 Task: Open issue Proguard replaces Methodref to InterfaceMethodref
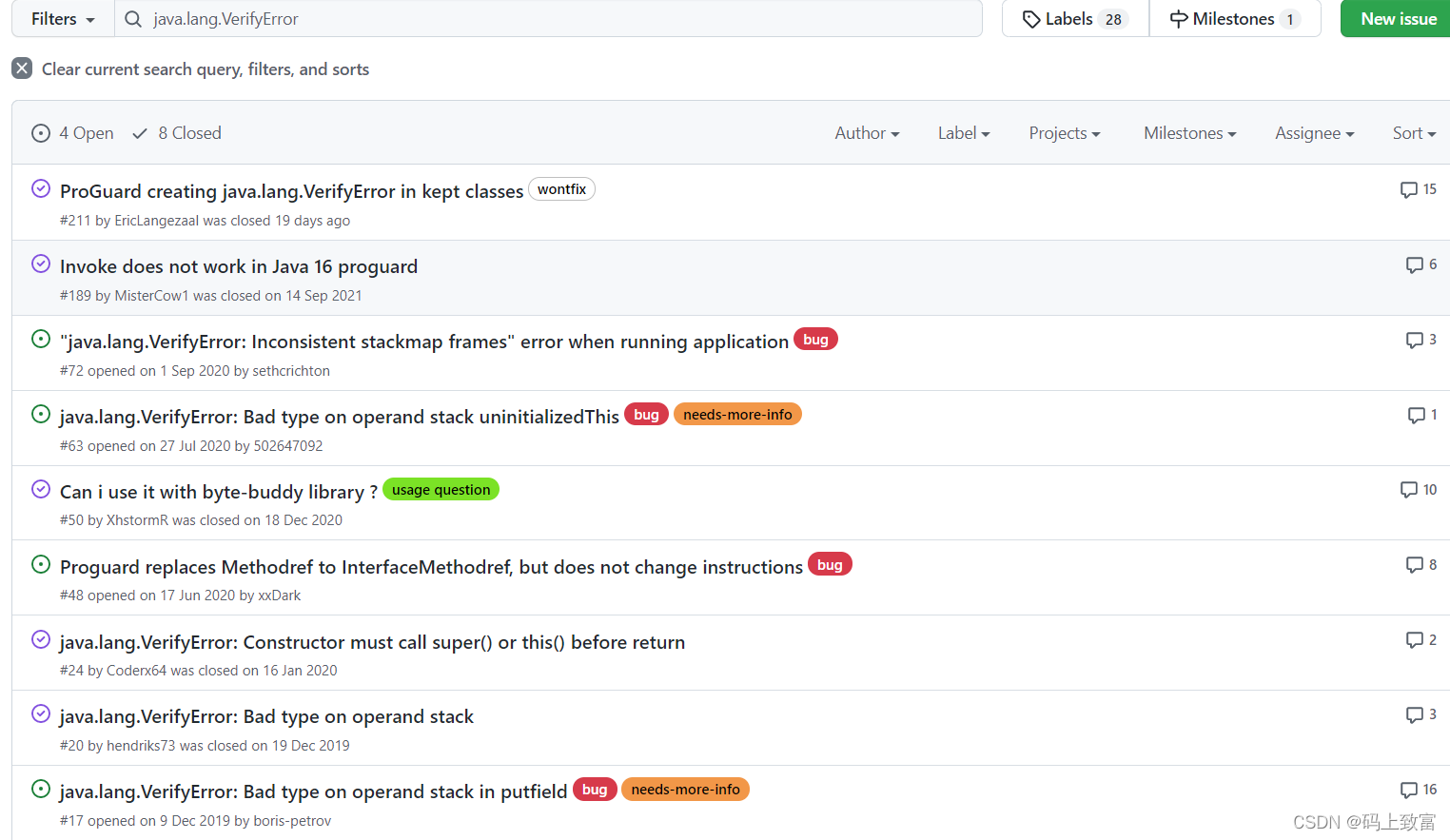click(x=431, y=567)
